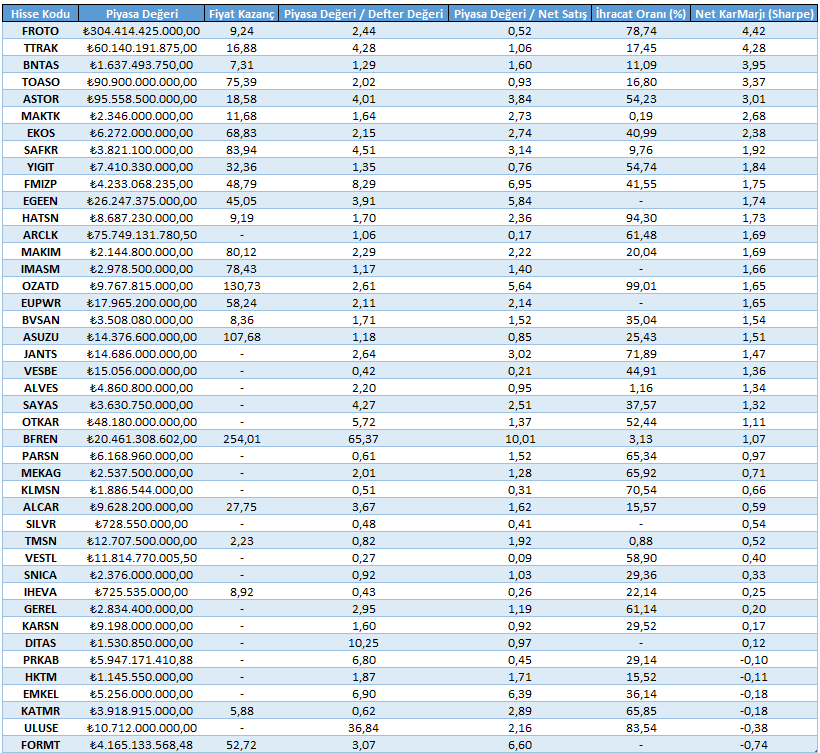Select the MEKAG ticker cell
The width and height of the screenshot is (820, 753).
tap(40, 473)
